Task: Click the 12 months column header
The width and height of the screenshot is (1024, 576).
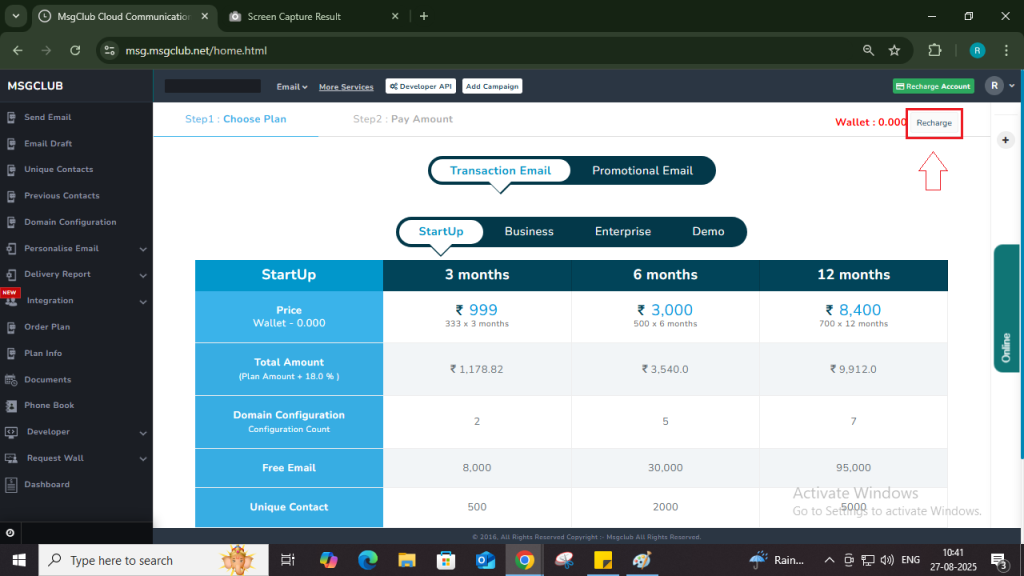Action: point(854,275)
